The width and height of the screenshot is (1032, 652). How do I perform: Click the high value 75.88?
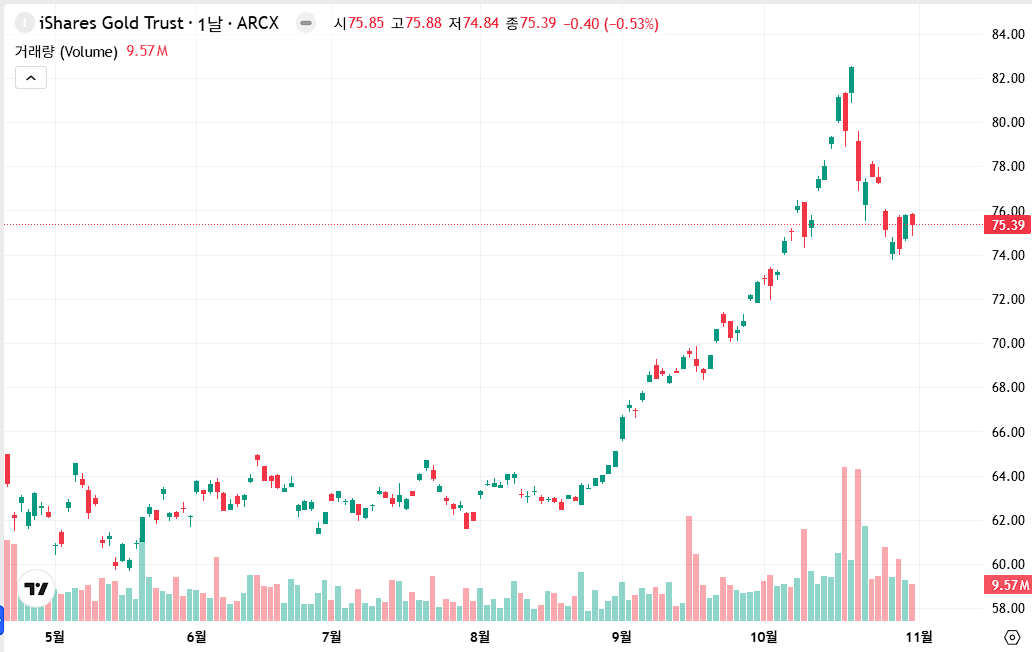coord(423,24)
